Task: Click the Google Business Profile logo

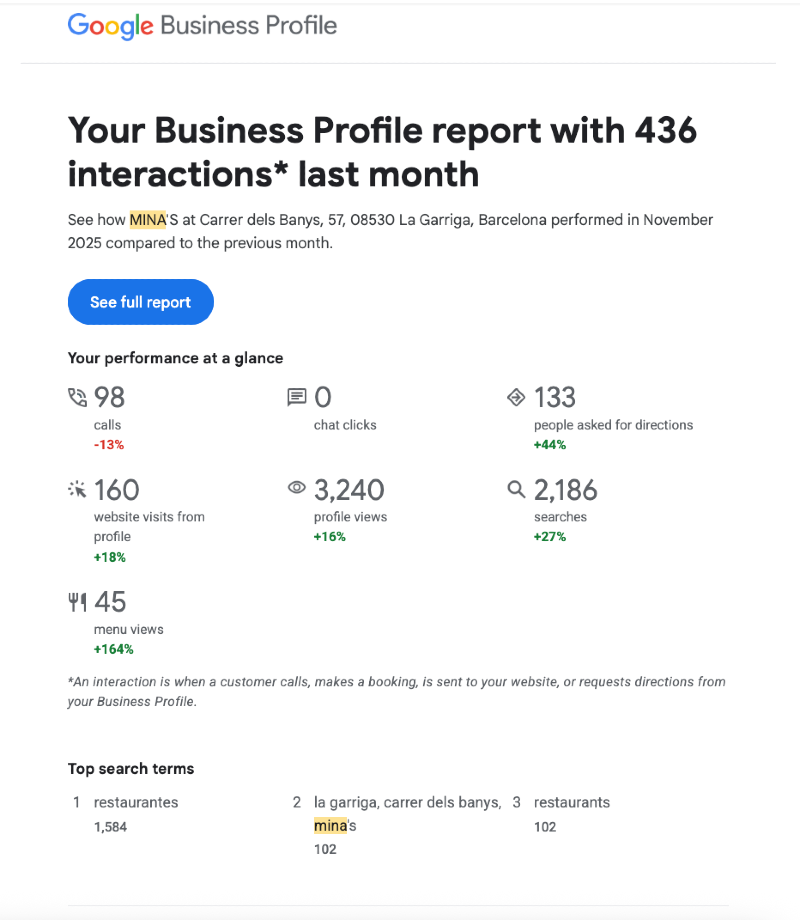Action: (202, 27)
